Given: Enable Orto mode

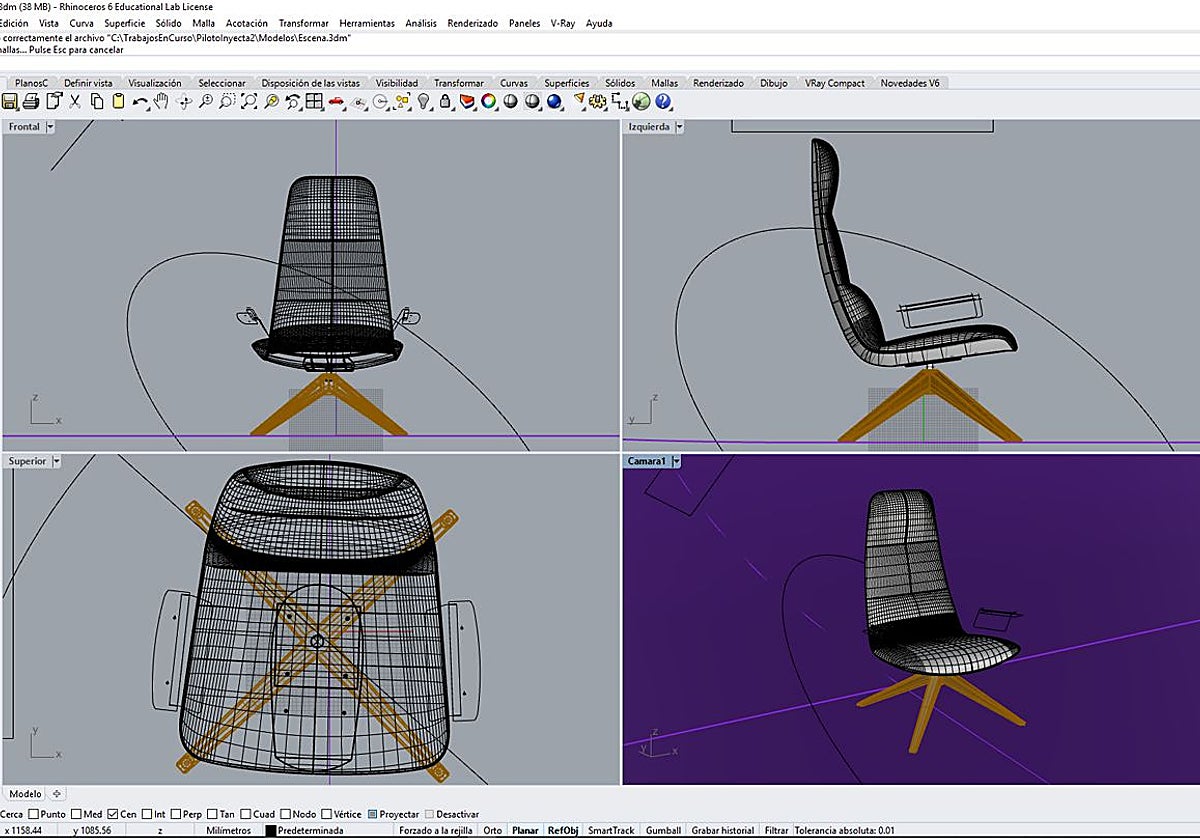Looking at the screenshot, I should click(x=492, y=830).
